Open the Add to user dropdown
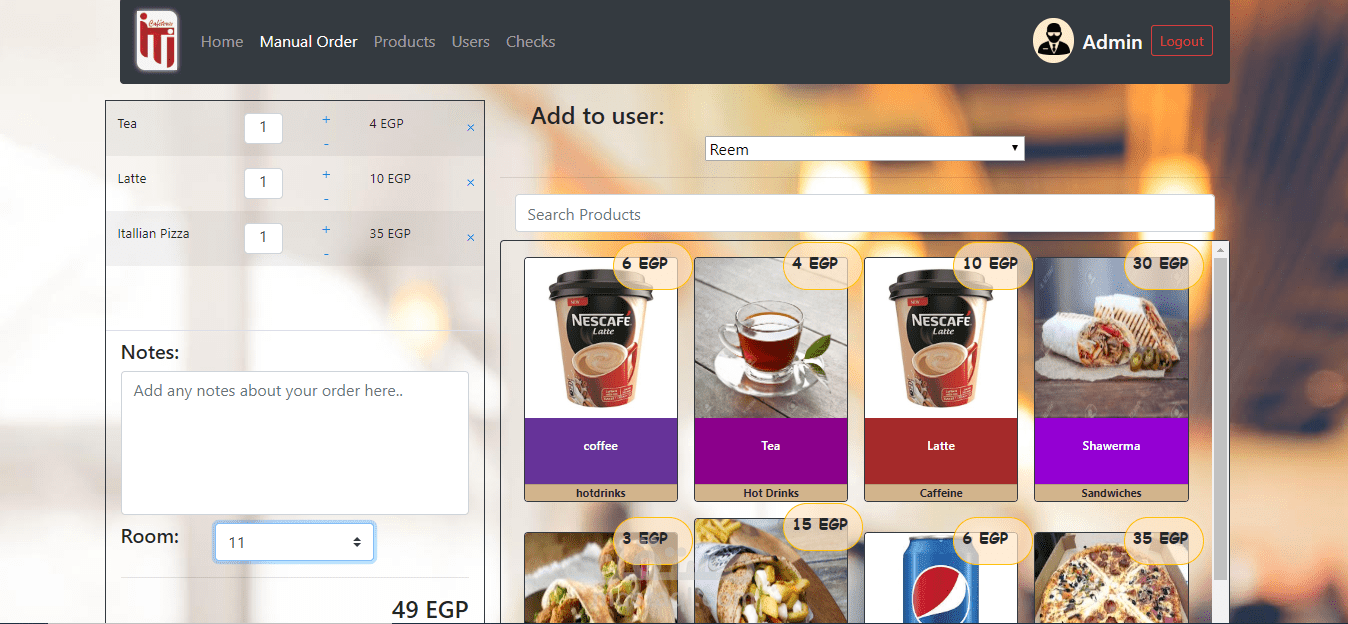1348x624 pixels. coord(865,149)
